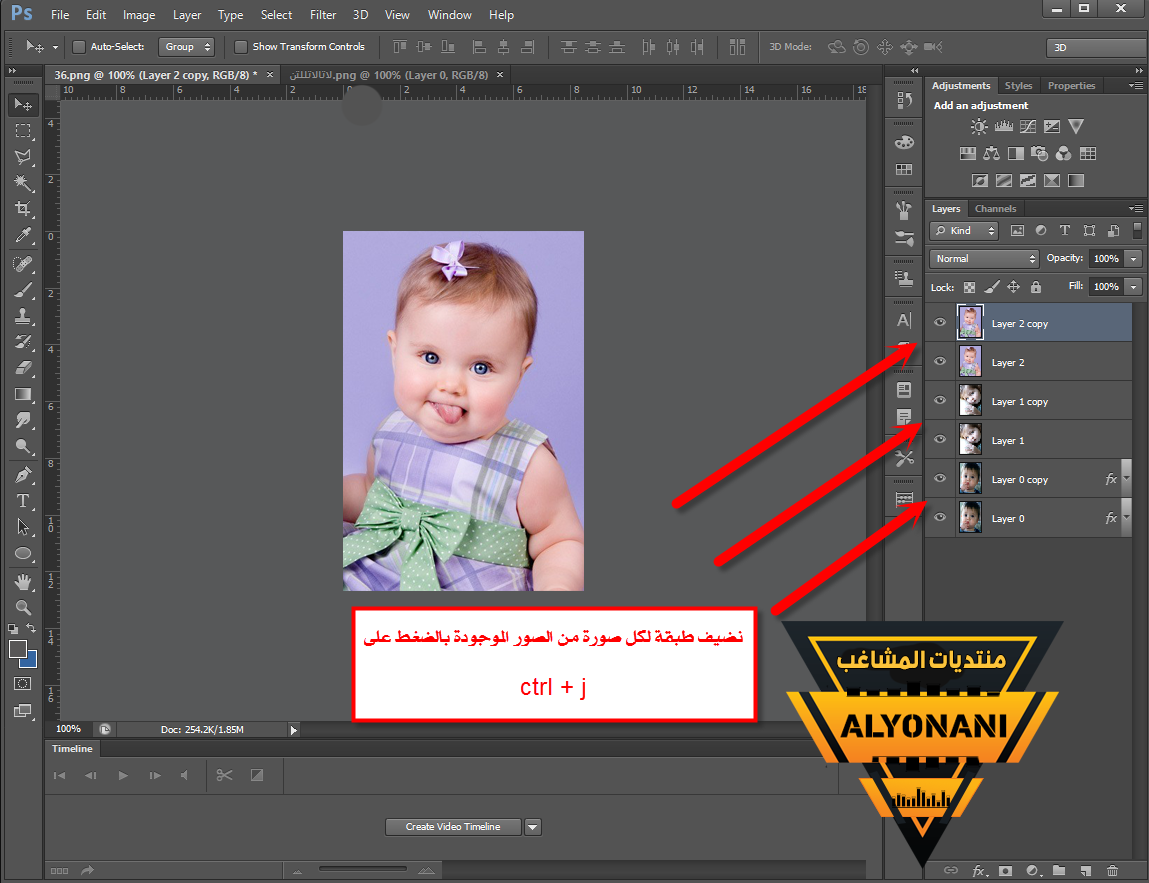Open the blend mode Normal dropdown

pos(985,259)
